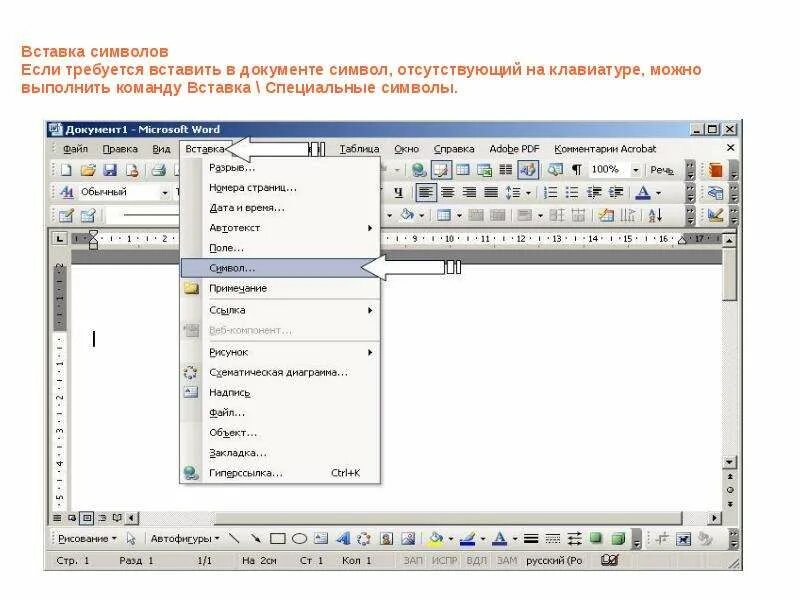Click fill color paint bucket in Drawing toolbar
Image resolution: width=800 pixels, height=600 pixels.
click(x=436, y=538)
